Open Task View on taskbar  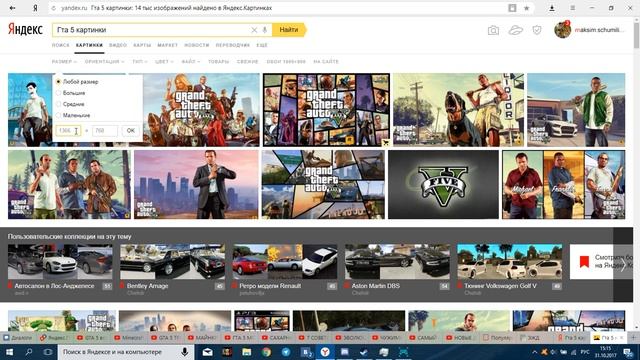point(48,352)
